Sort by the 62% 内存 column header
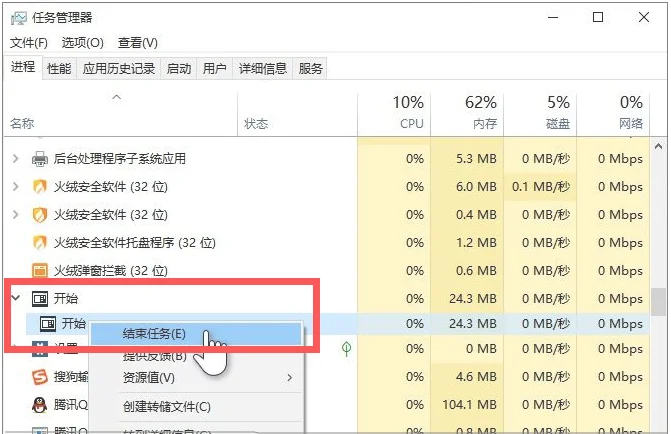This screenshot has width=671, height=434. tap(467, 115)
